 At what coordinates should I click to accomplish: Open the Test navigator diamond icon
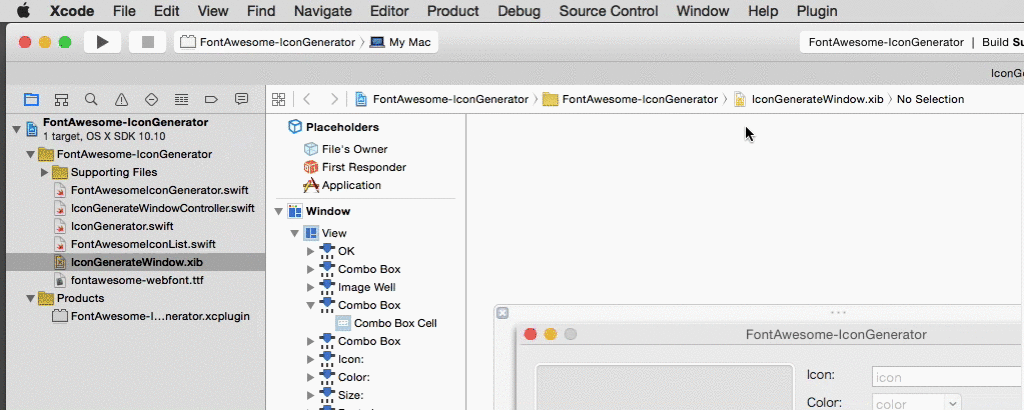pos(152,99)
